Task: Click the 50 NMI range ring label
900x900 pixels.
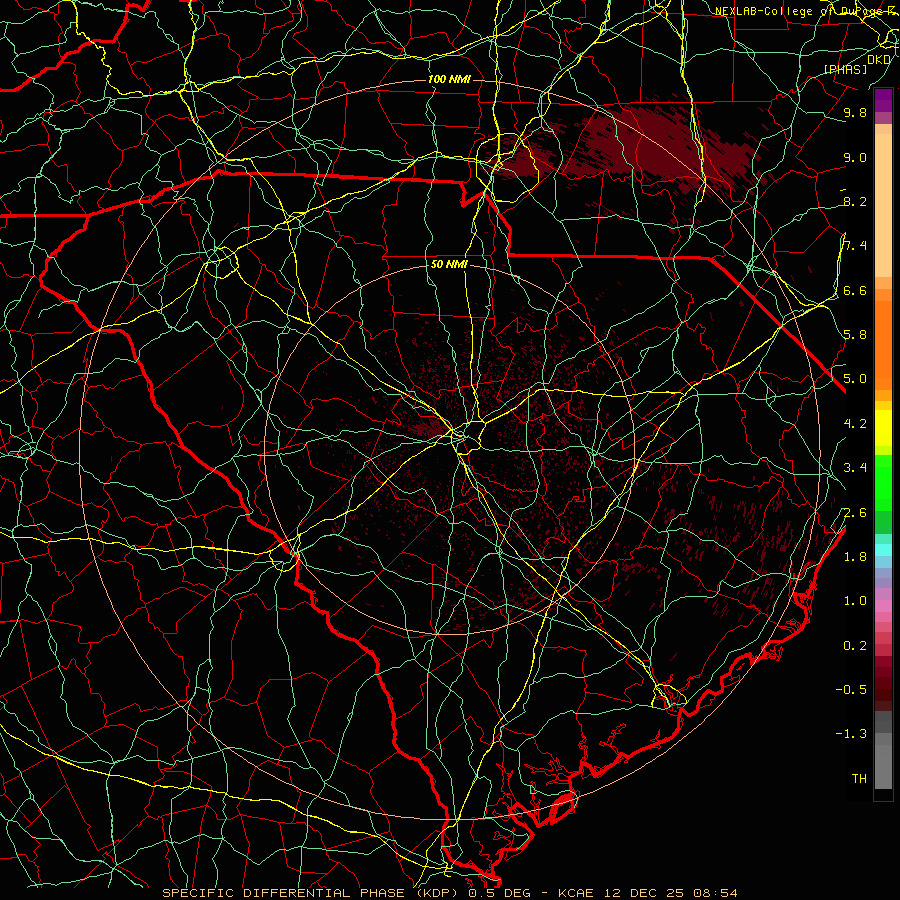Action: click(449, 265)
